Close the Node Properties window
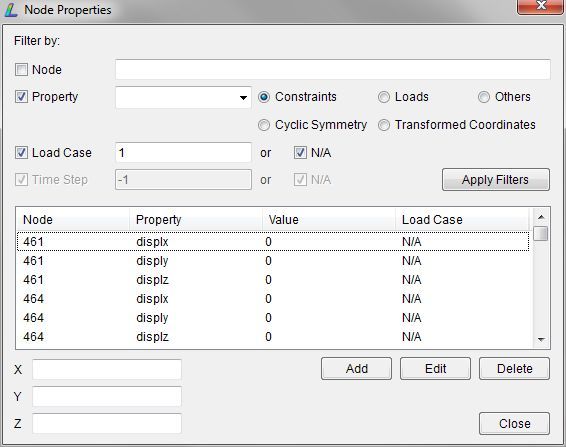The width and height of the screenshot is (566, 447). (x=540, y=6)
